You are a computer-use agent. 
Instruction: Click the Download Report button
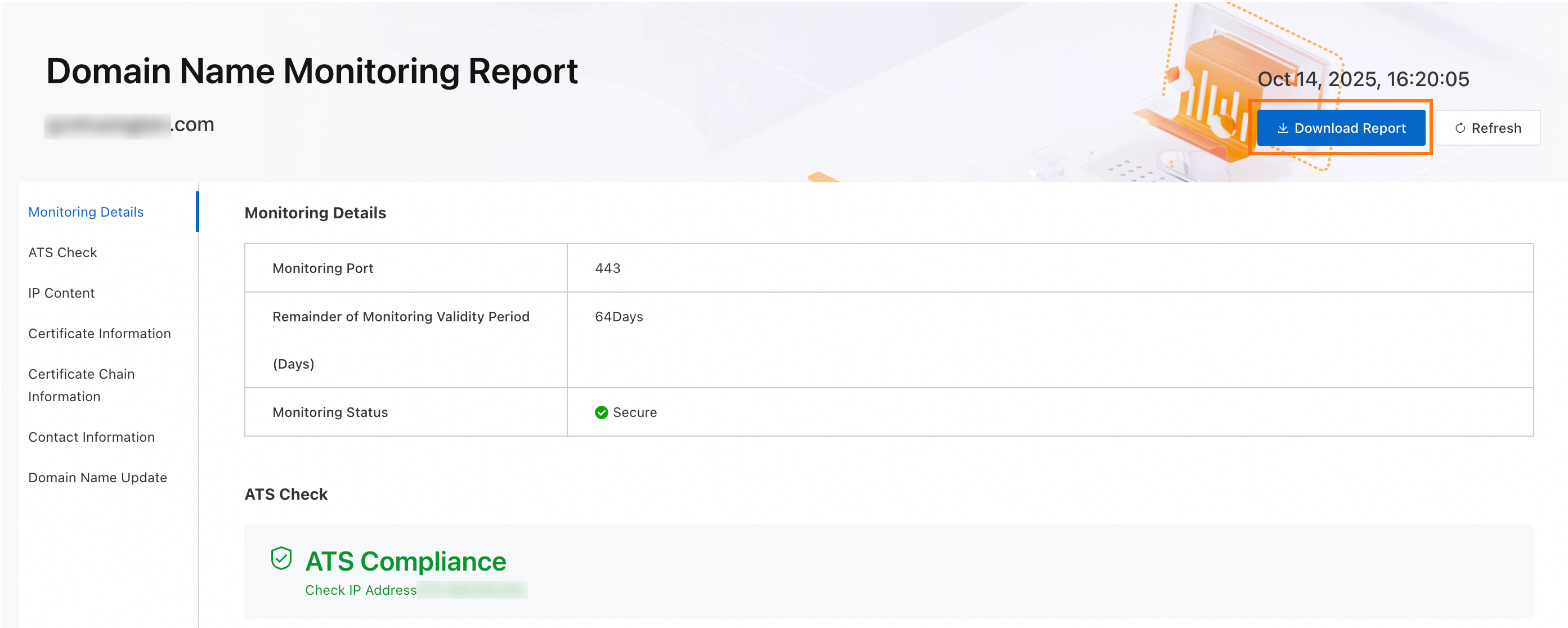1341,128
